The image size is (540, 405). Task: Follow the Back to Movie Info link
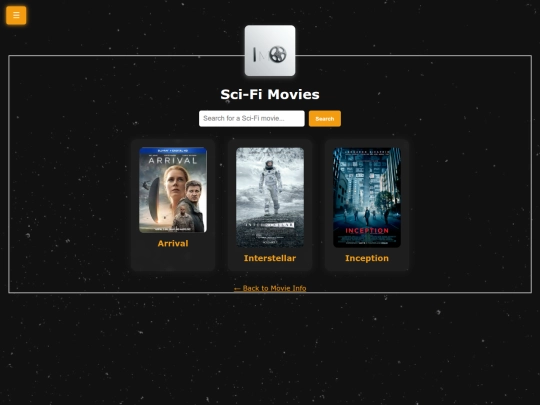[x=270, y=288]
